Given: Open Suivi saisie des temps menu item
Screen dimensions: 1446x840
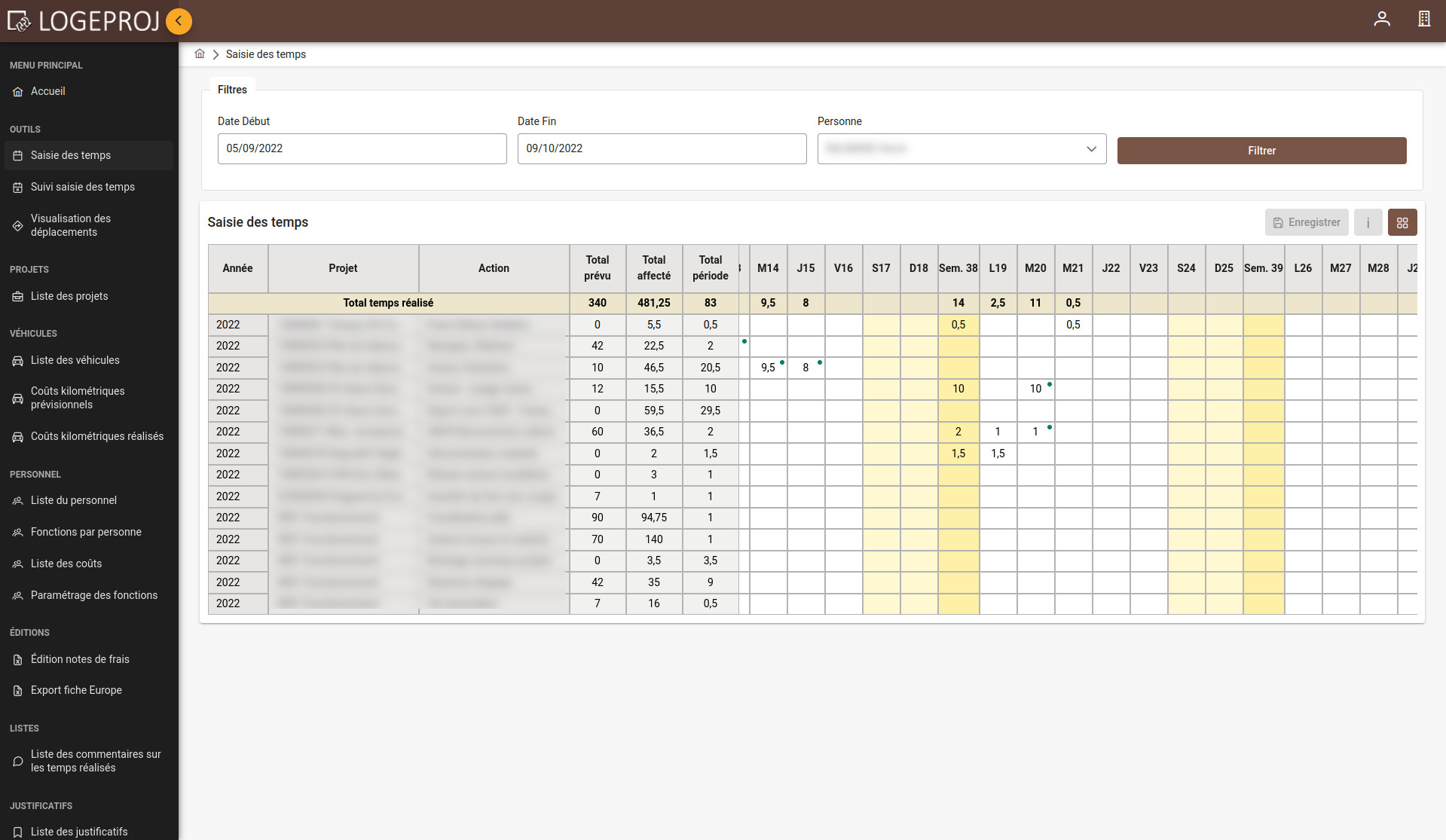Looking at the screenshot, I should tap(83, 187).
